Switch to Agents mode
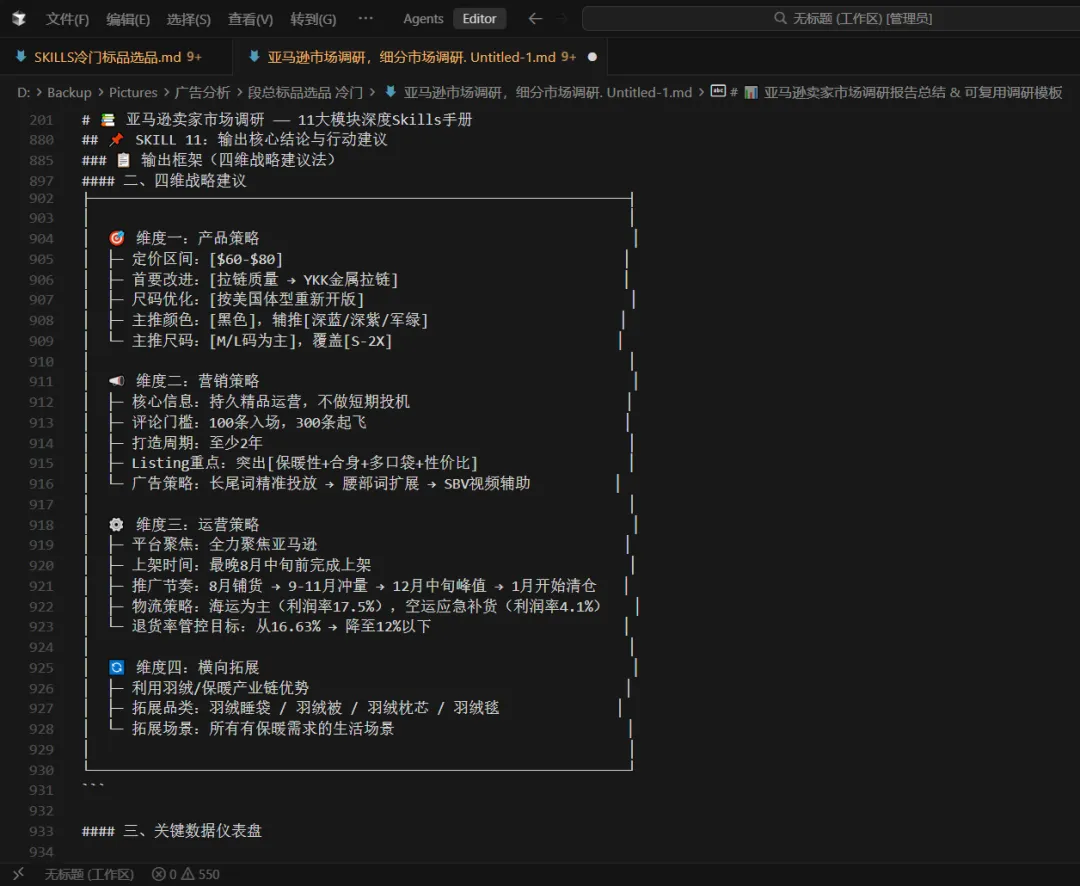This screenshot has height=886, width=1080. (x=423, y=19)
